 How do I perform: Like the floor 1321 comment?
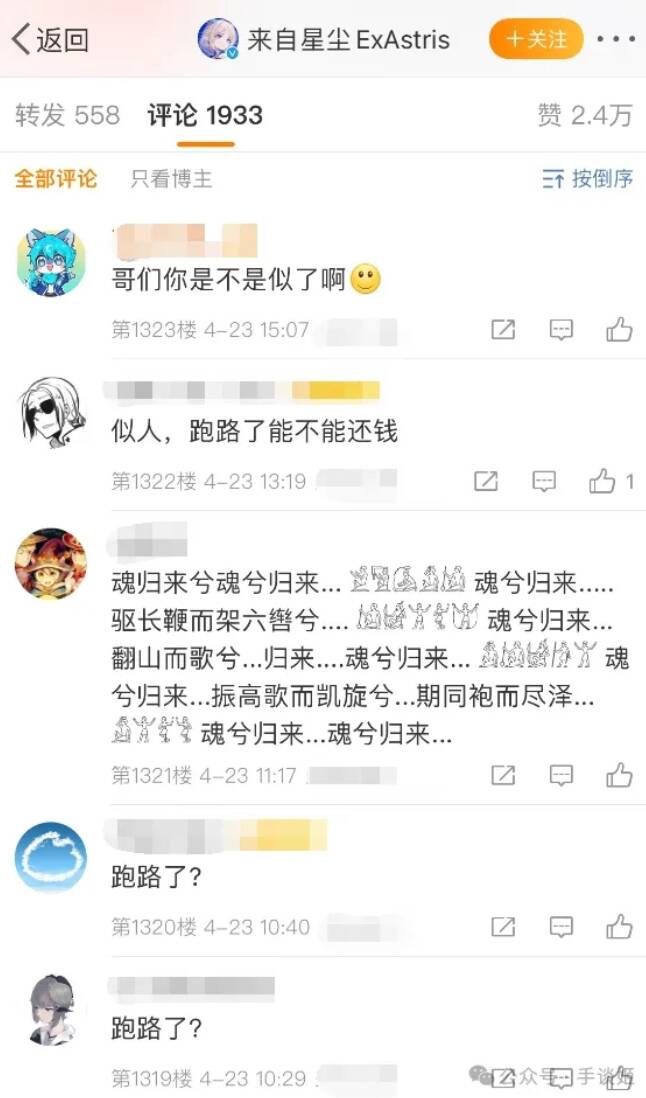tap(619, 775)
